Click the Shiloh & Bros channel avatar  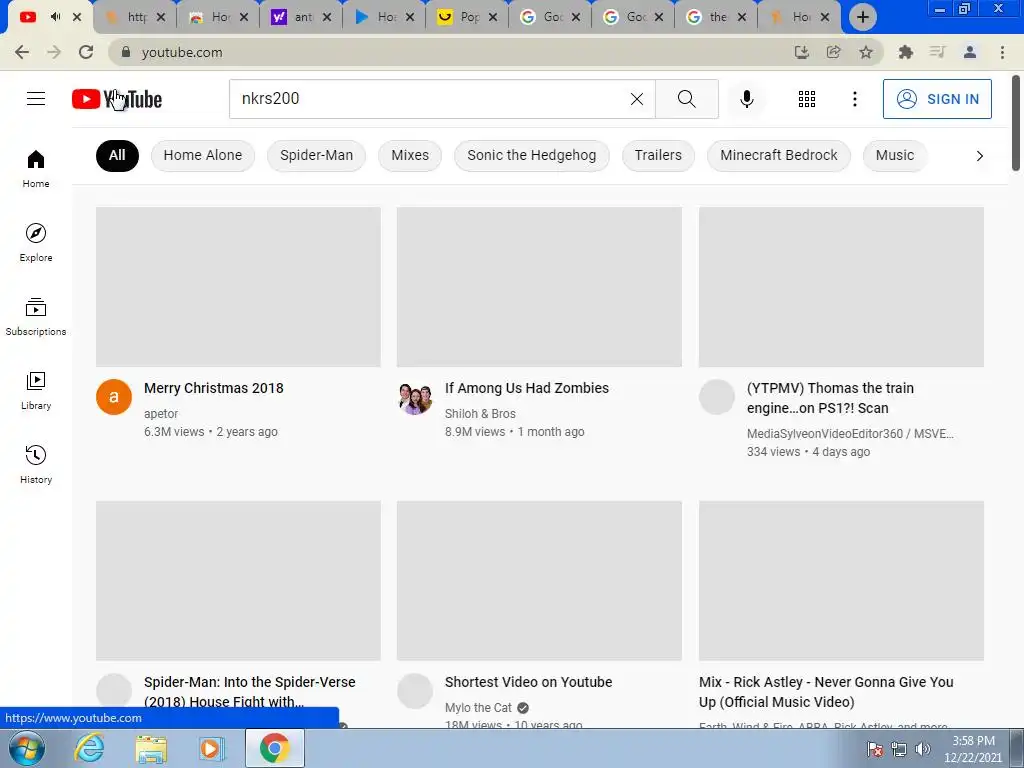[x=415, y=397]
